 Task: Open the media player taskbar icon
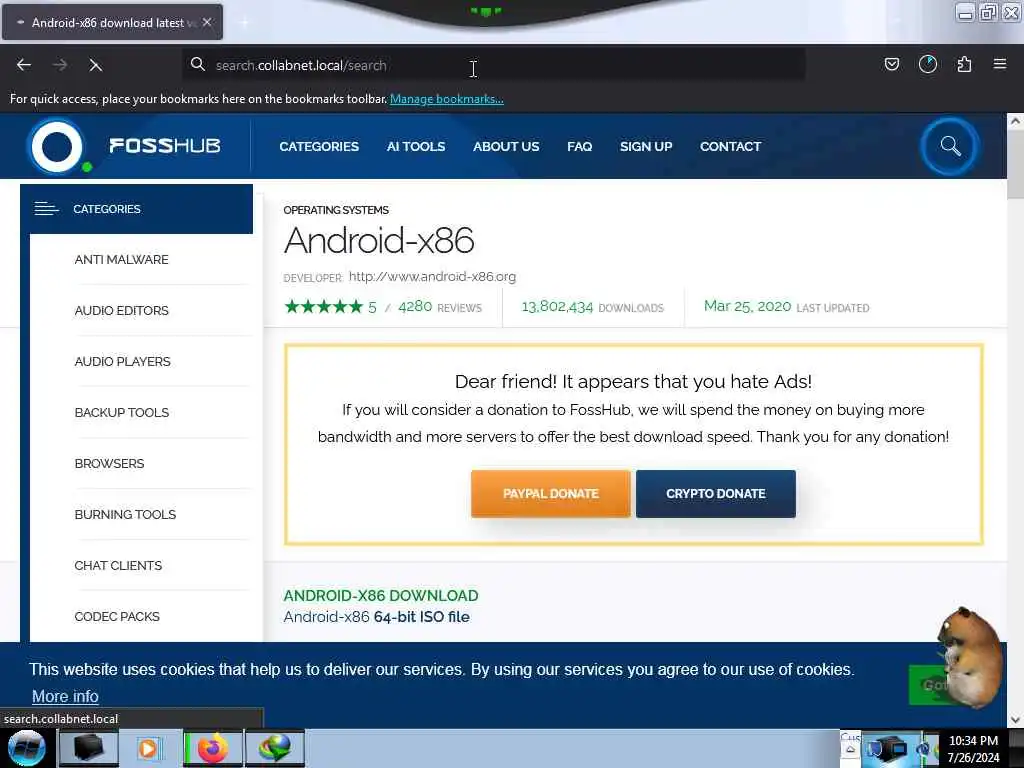coord(149,748)
